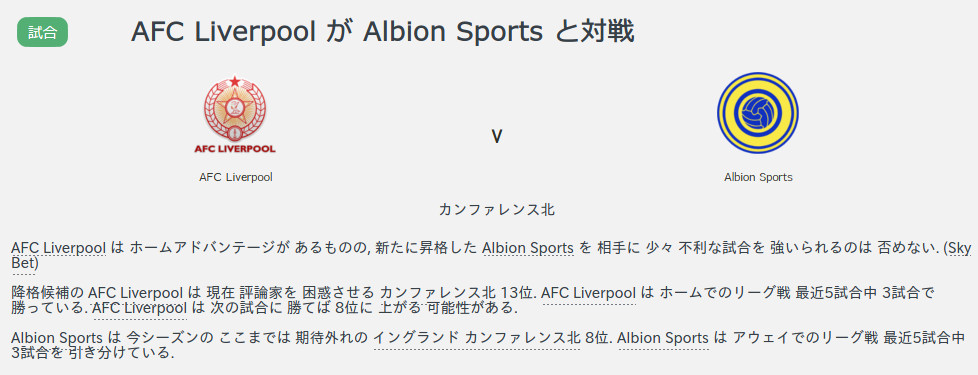Click カンファレンス北 13位 text in second paragraph
The height and width of the screenshot is (375, 978).
[x=457, y=292]
